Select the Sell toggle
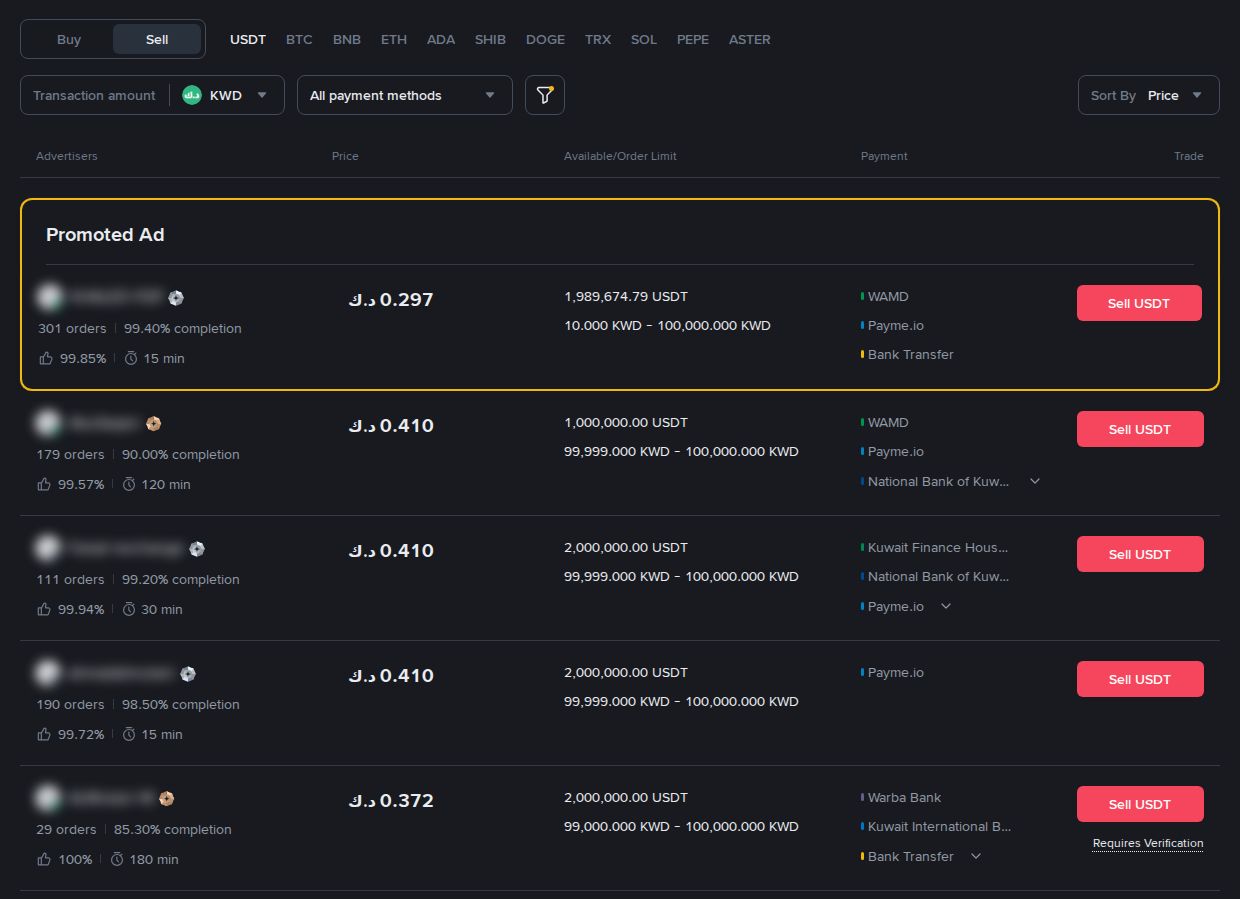Image resolution: width=1240 pixels, height=899 pixels. click(x=157, y=39)
